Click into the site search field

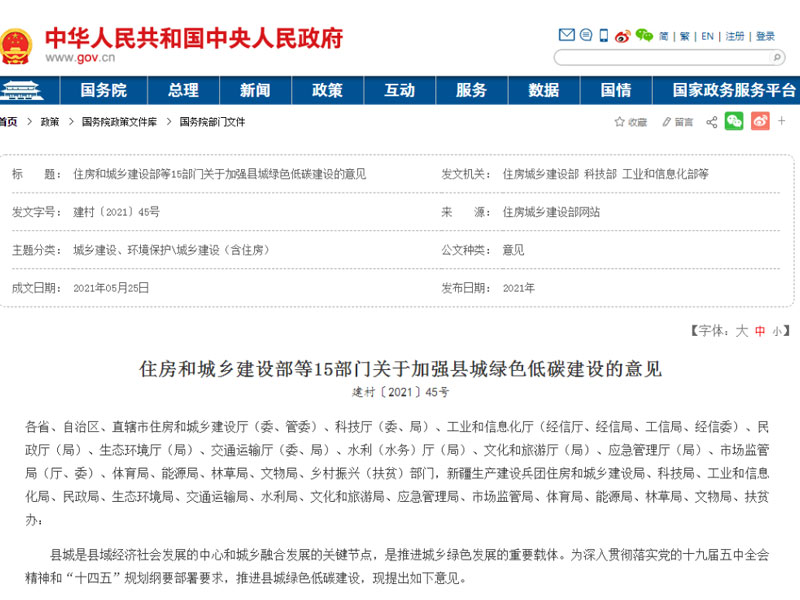tap(660, 58)
